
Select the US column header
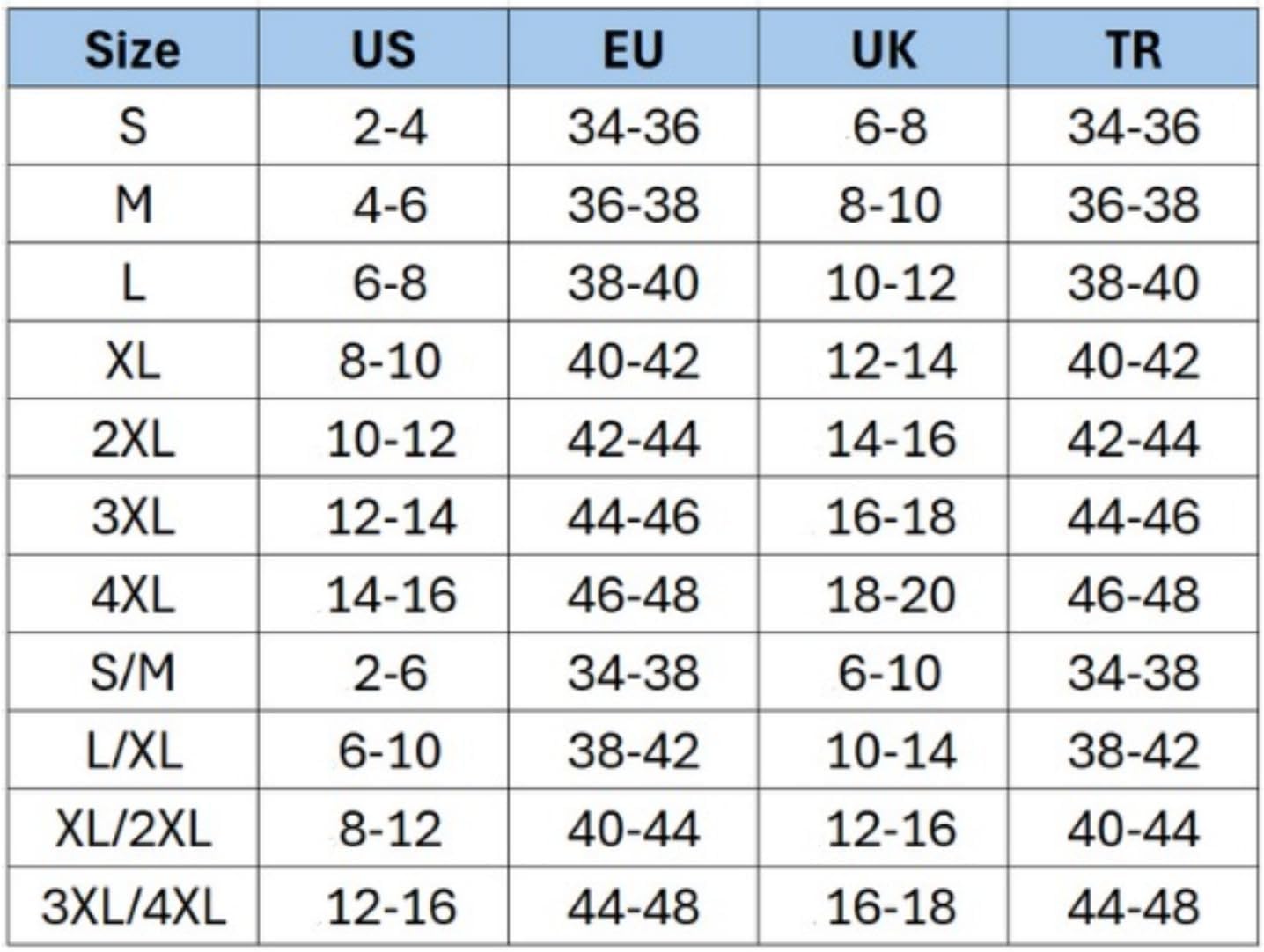tap(383, 49)
